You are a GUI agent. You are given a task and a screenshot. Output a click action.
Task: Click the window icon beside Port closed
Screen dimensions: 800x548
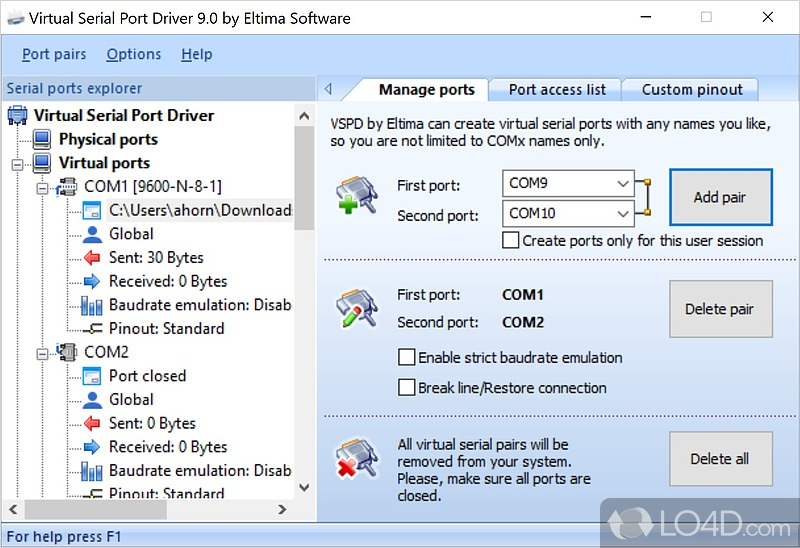[92, 376]
